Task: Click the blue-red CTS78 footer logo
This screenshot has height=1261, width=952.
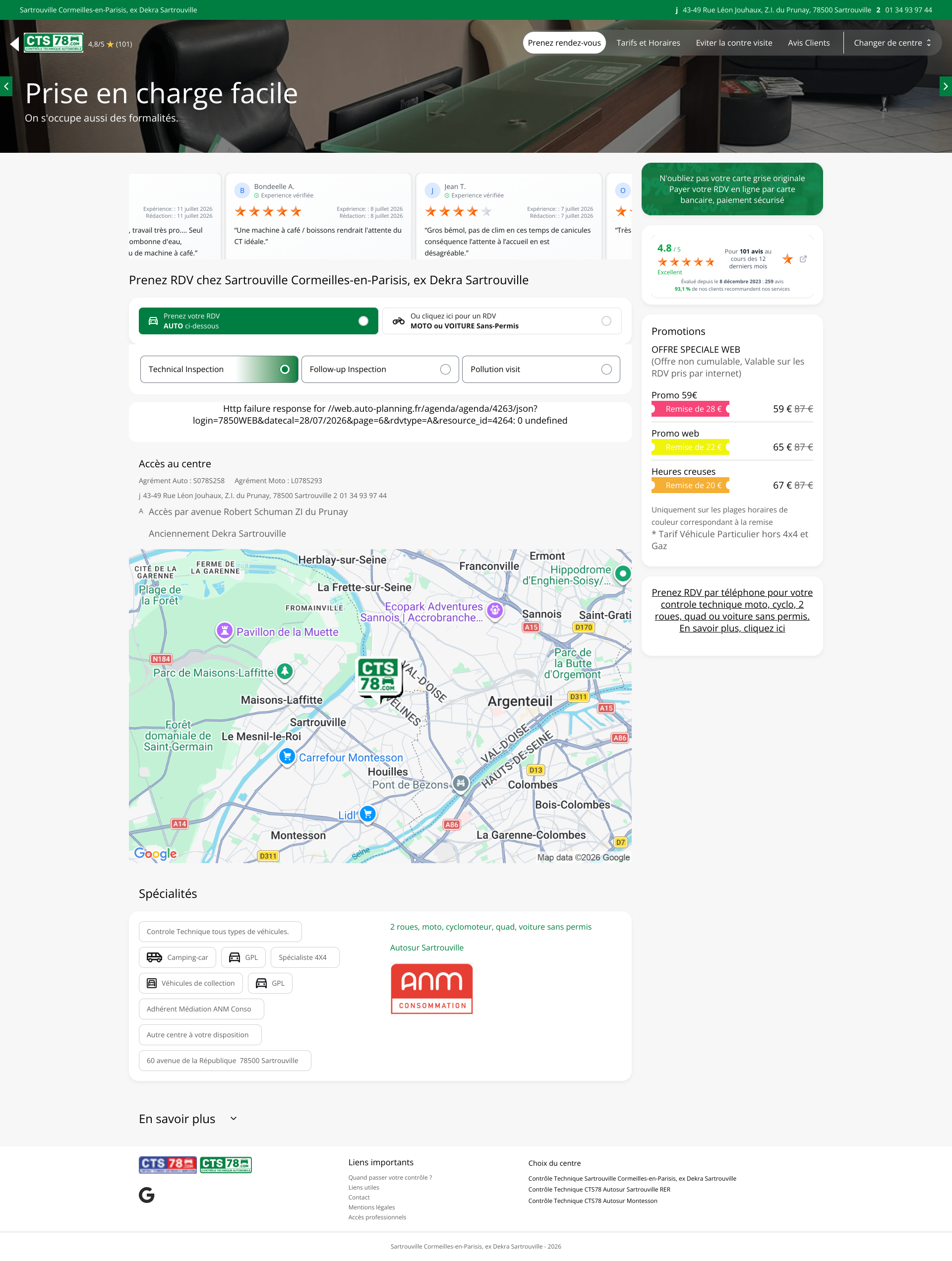Action: 168,1164
